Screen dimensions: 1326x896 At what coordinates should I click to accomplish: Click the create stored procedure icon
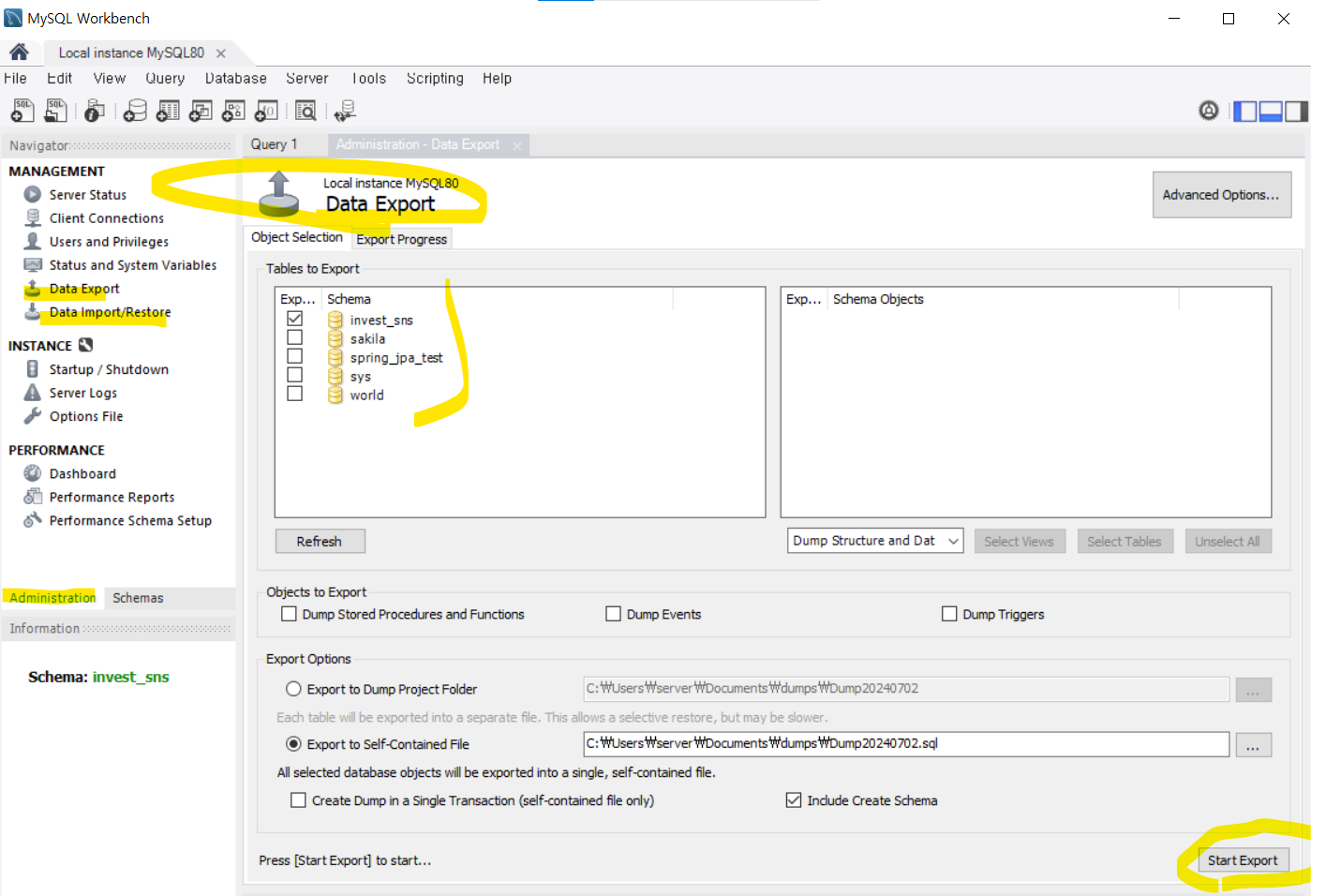pos(233,111)
